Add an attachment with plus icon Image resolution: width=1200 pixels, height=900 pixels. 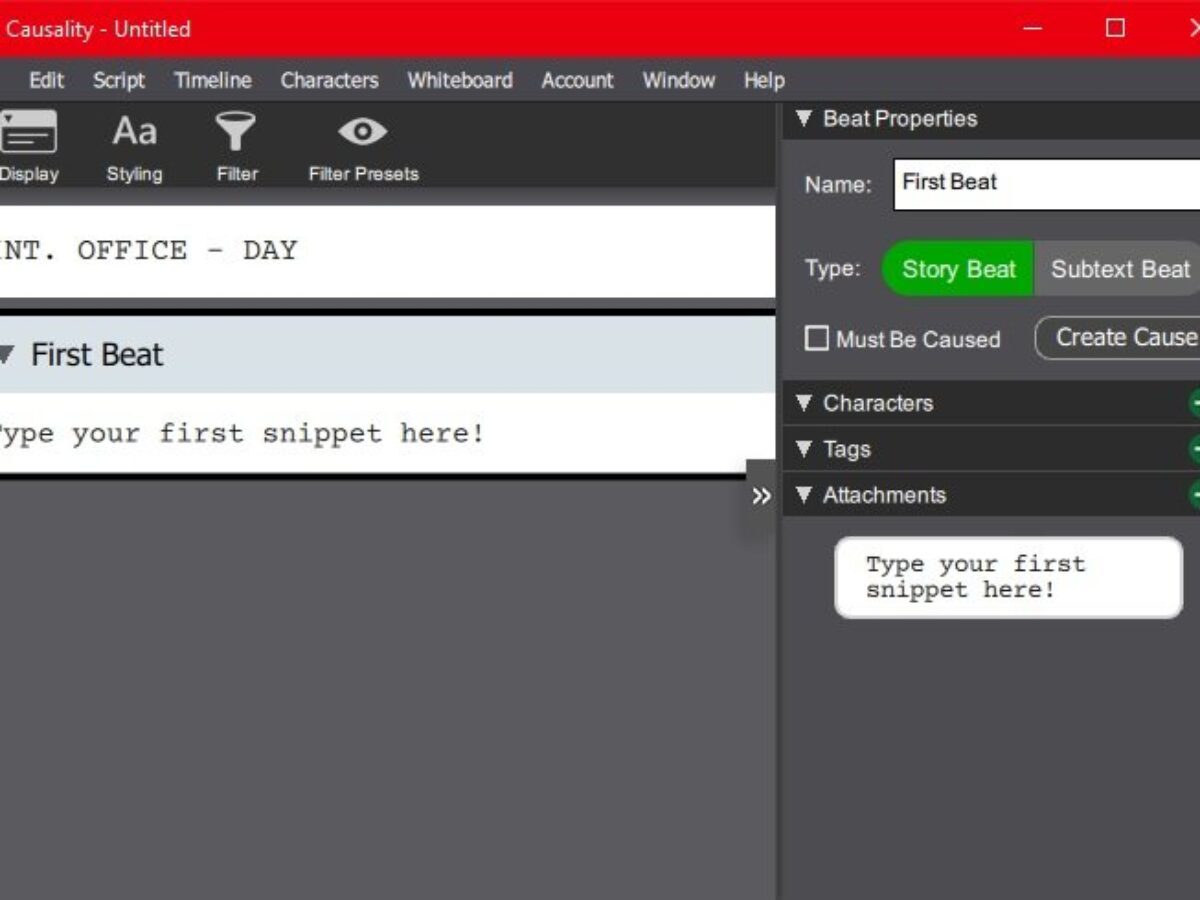tap(1195, 495)
